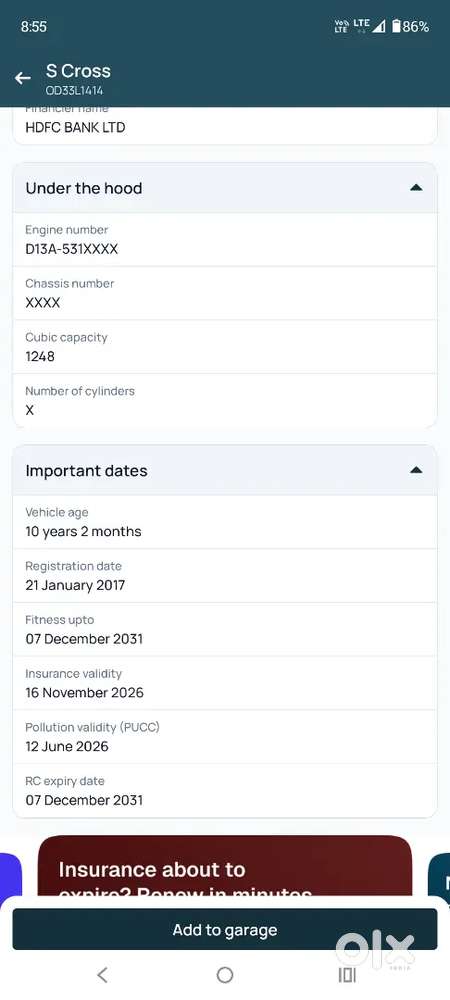450x1000 pixels.
Task: Tap the VoLTE status icon
Action: 342,26
